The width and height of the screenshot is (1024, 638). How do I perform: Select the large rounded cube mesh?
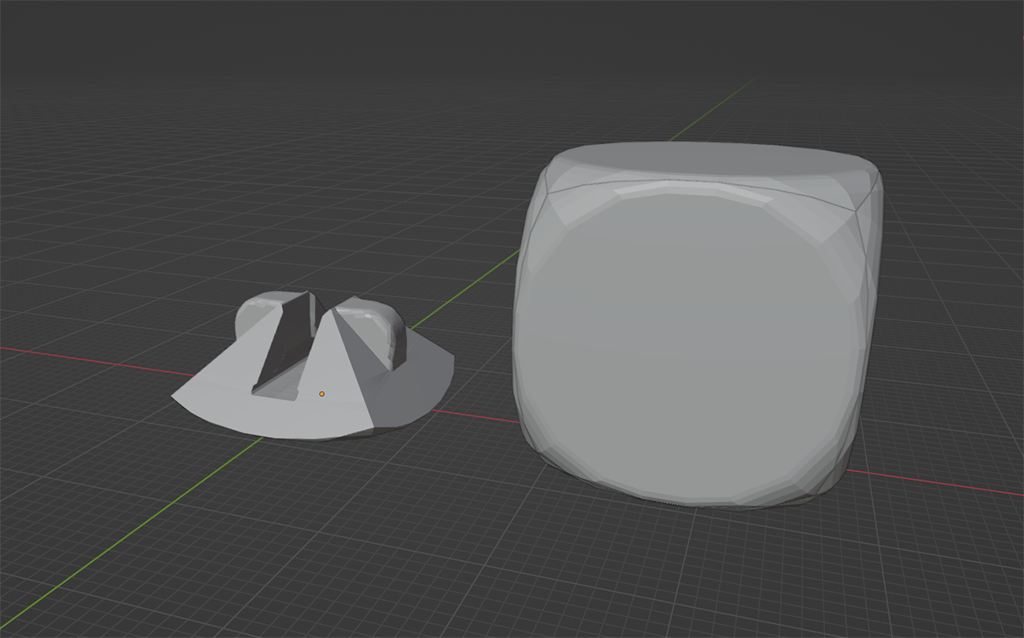697,325
